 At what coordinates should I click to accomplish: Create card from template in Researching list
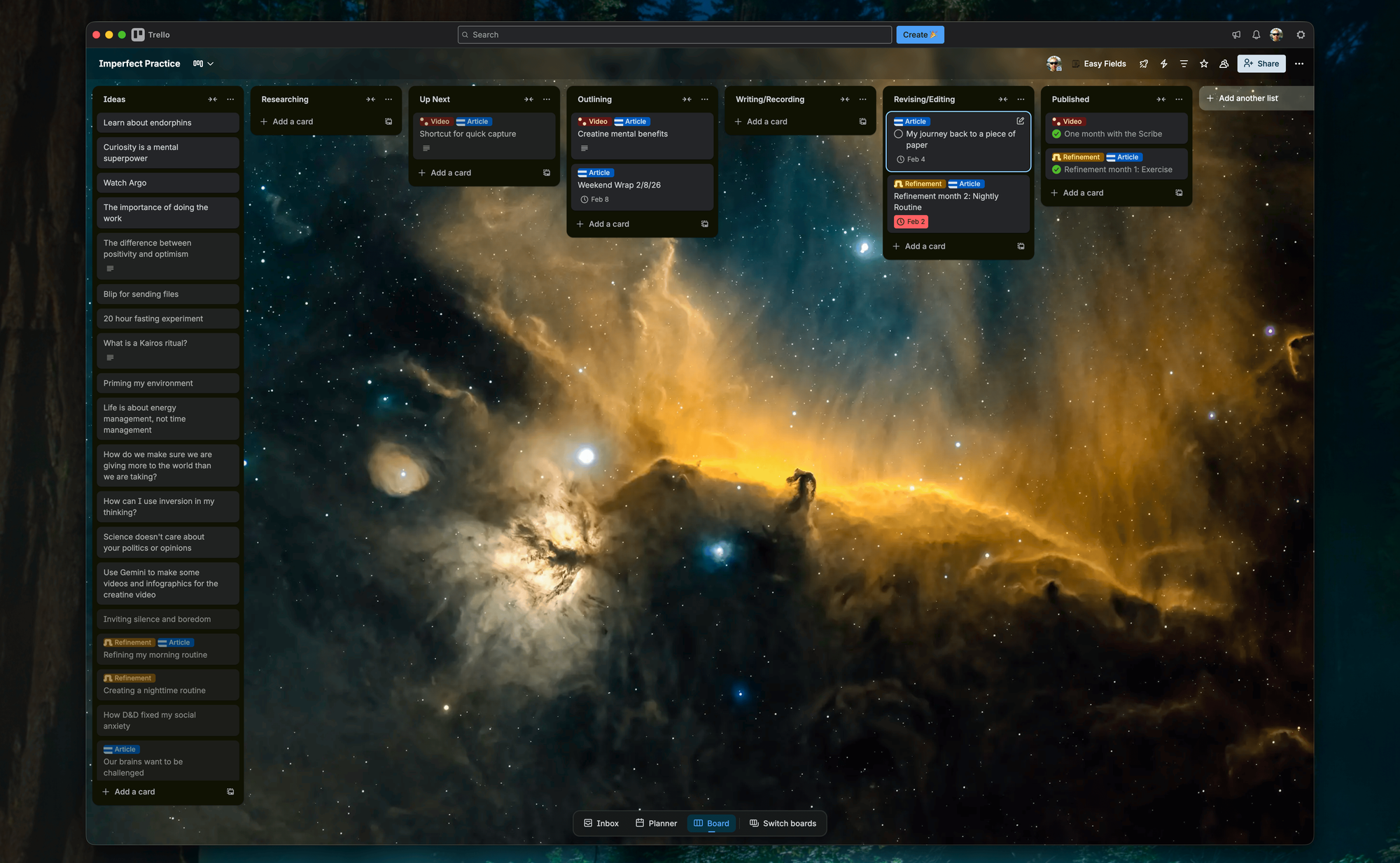click(388, 122)
